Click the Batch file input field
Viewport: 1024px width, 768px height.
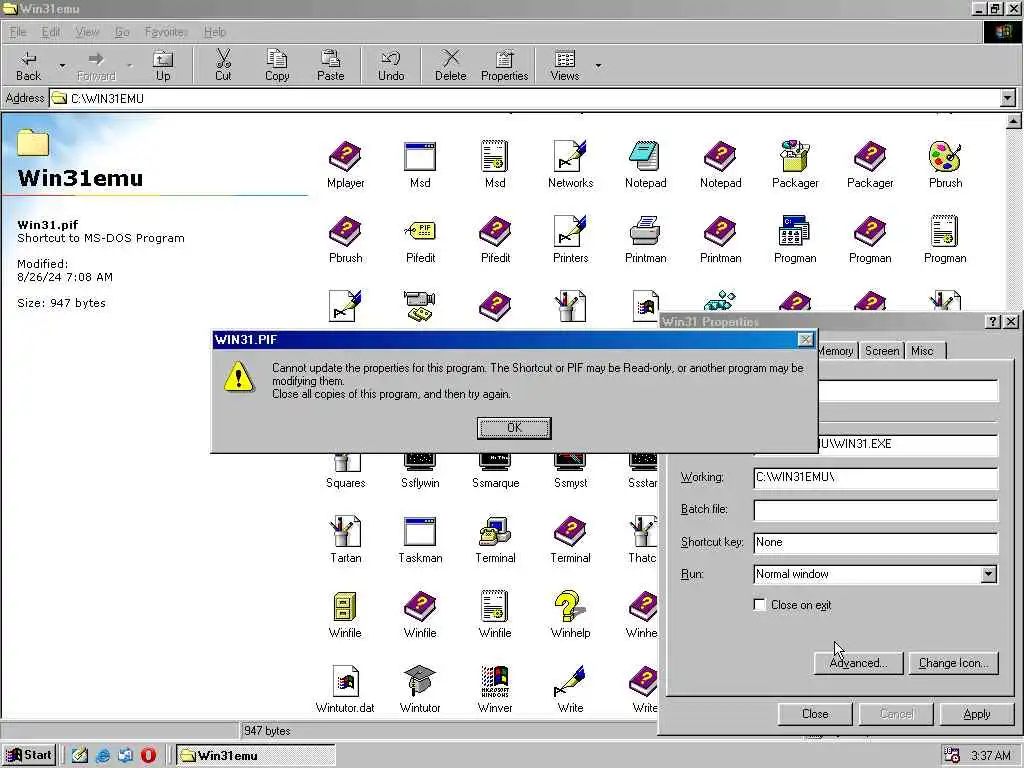[x=875, y=510]
